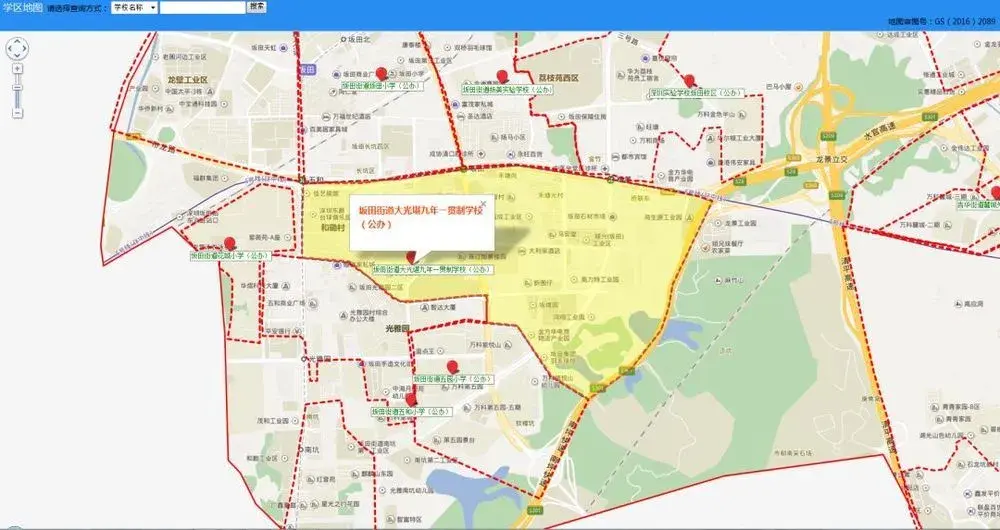Click the zoom slider handle
This screenshot has height=530, width=1000.
coord(17,87)
